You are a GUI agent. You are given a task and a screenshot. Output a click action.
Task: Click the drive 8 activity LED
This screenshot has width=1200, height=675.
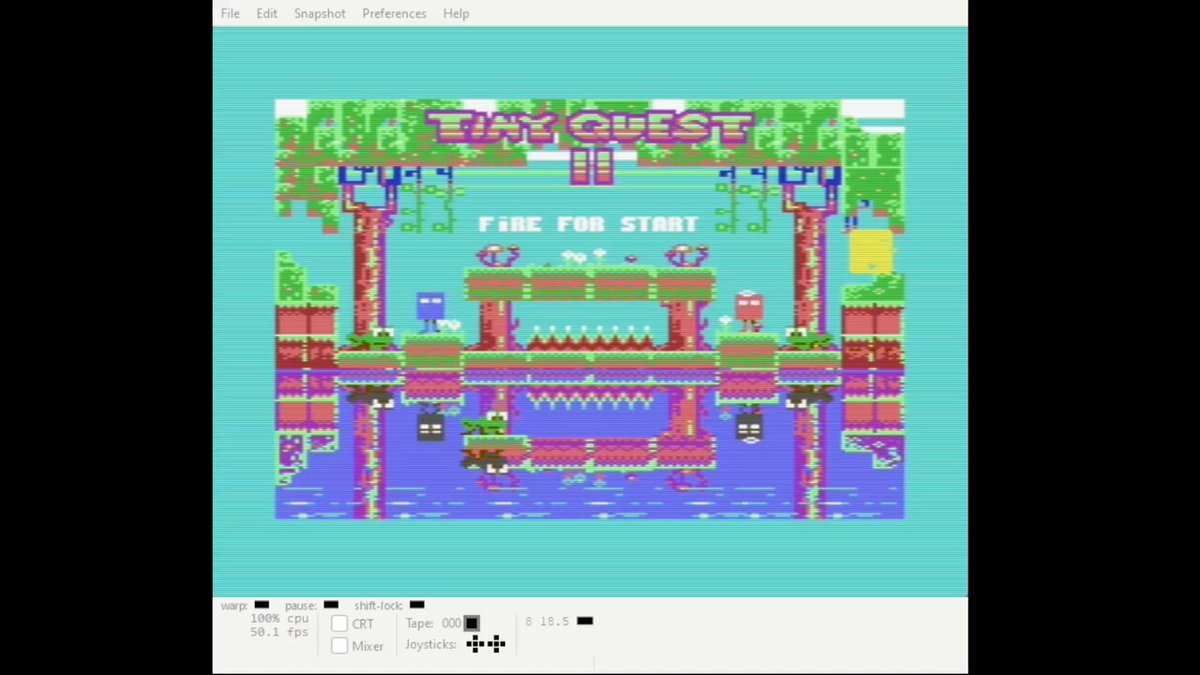coord(585,621)
